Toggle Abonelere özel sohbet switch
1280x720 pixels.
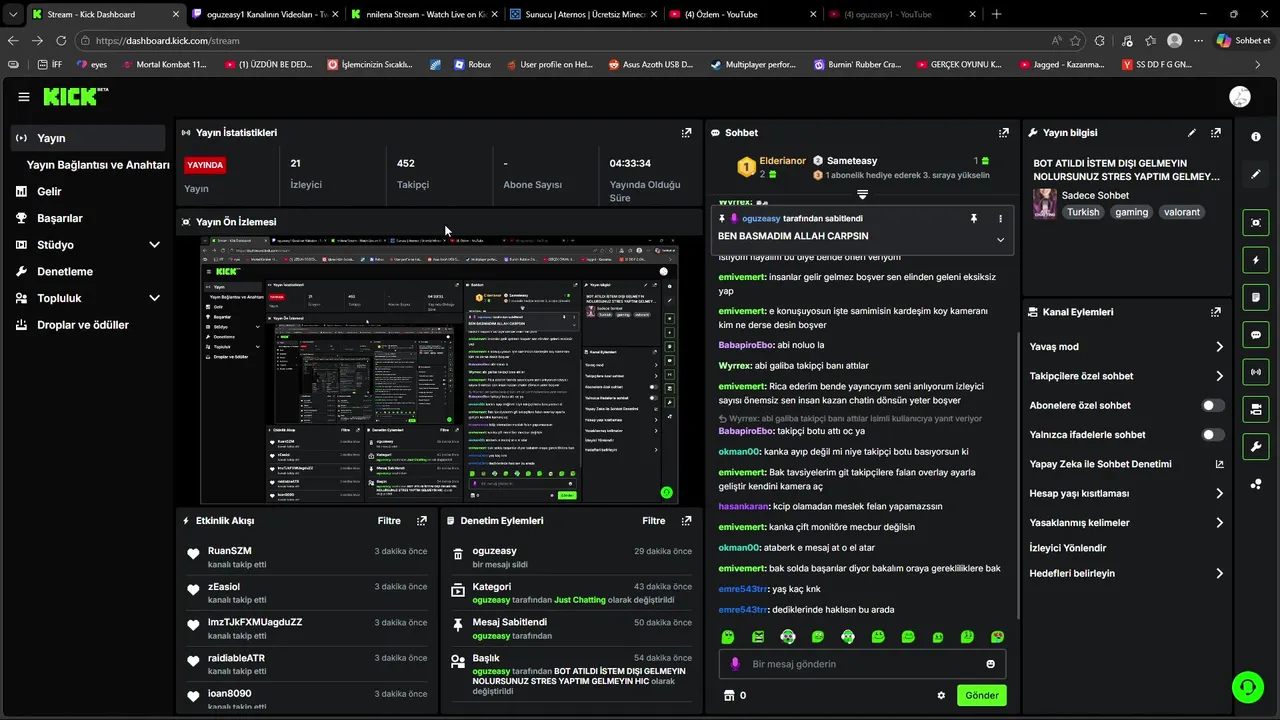1213,405
